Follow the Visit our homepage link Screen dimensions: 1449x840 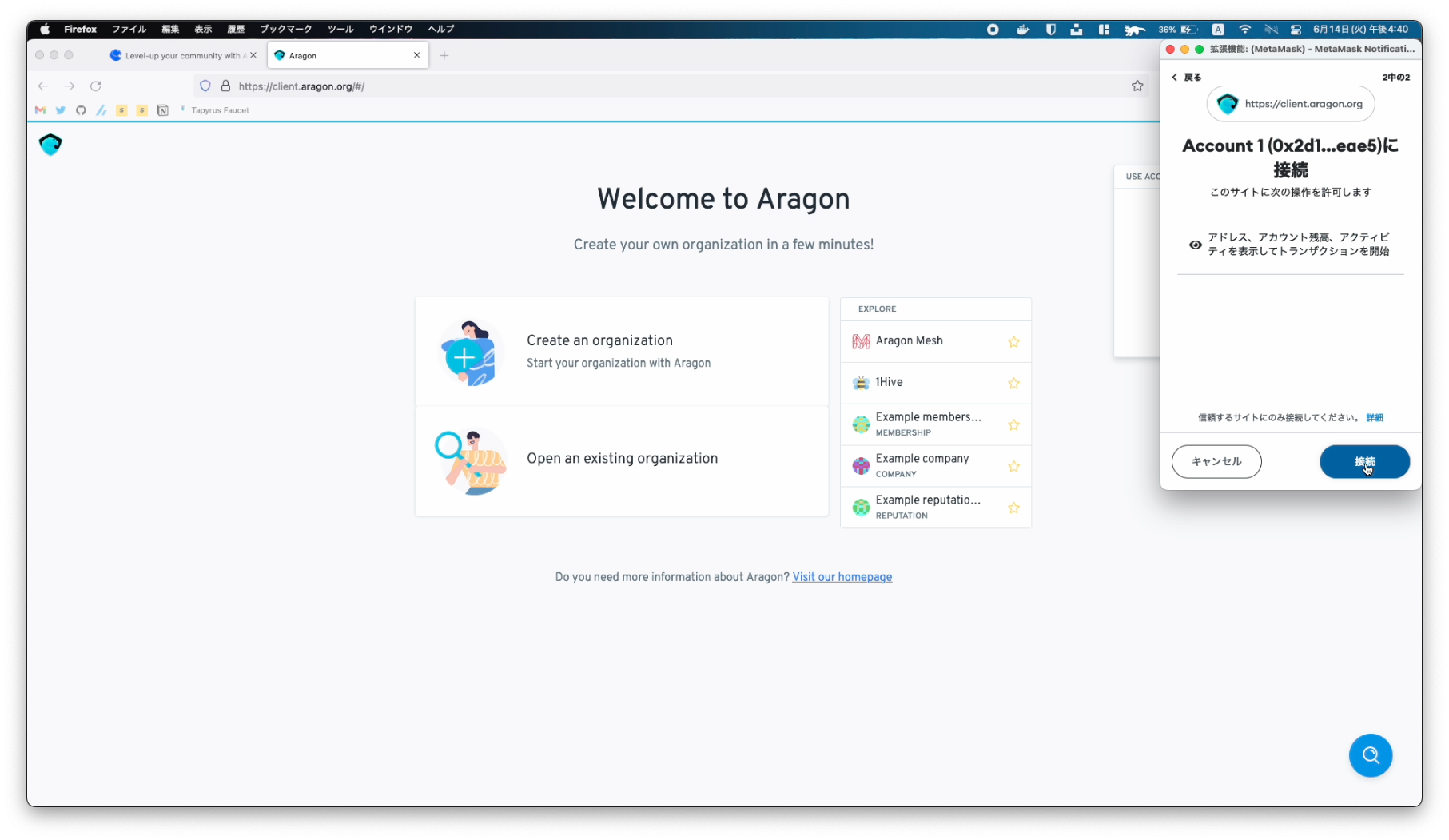842,577
